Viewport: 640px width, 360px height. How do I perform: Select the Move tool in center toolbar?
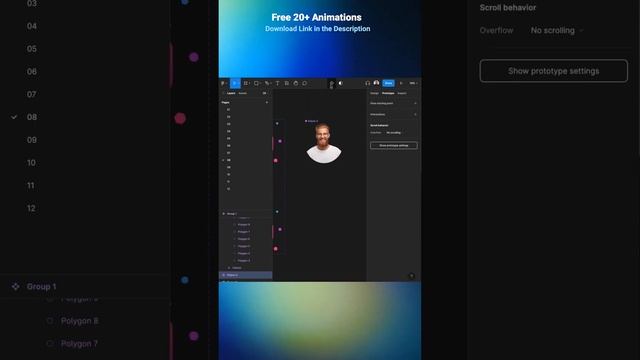pos(235,83)
